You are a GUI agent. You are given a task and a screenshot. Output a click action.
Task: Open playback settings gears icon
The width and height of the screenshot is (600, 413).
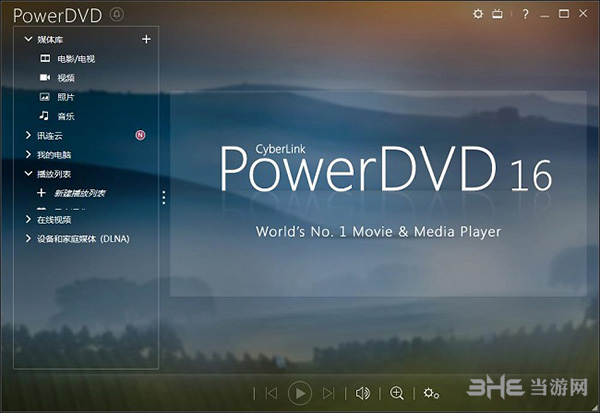coord(431,393)
